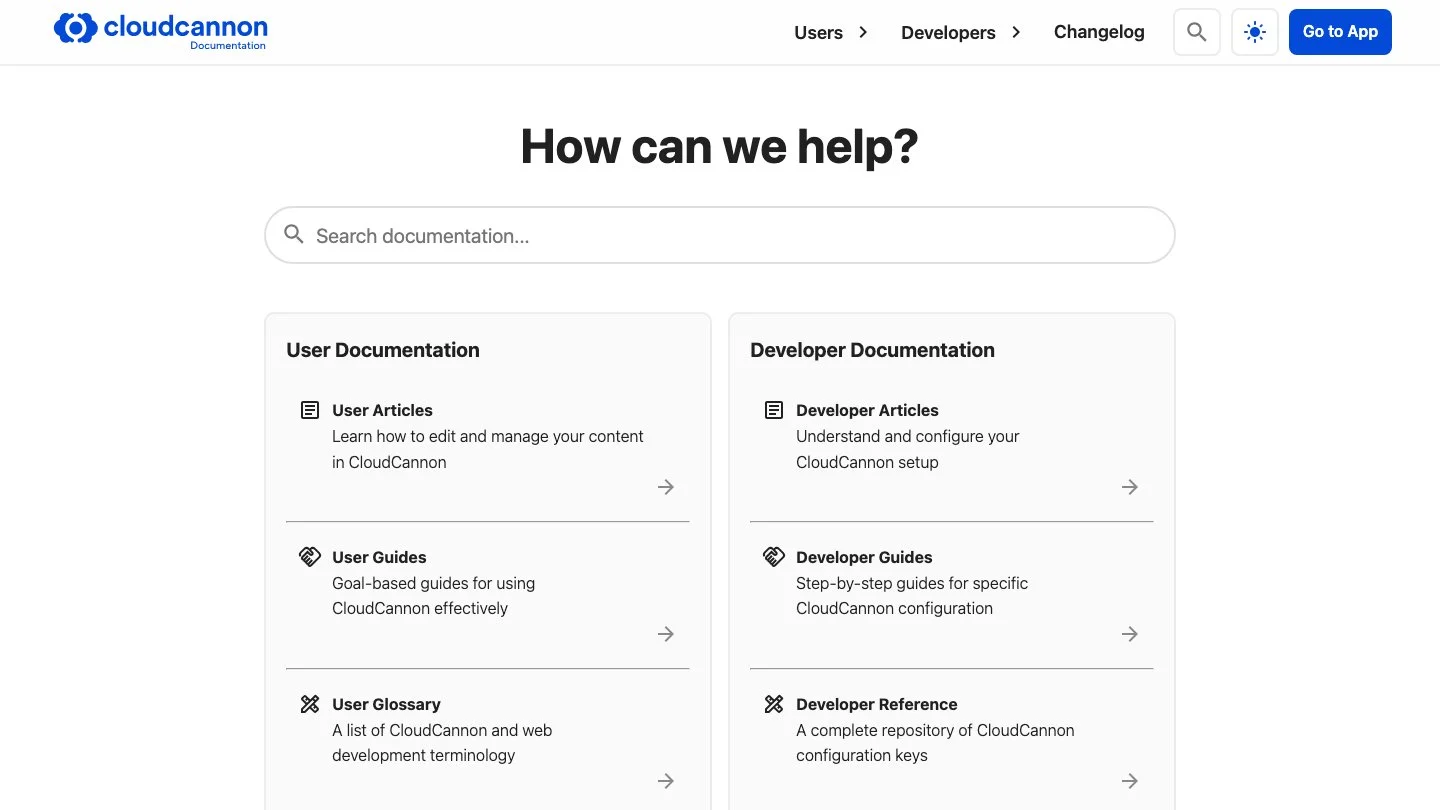The image size is (1440, 810).
Task: Open the Developer Articles link
Action: click(867, 410)
